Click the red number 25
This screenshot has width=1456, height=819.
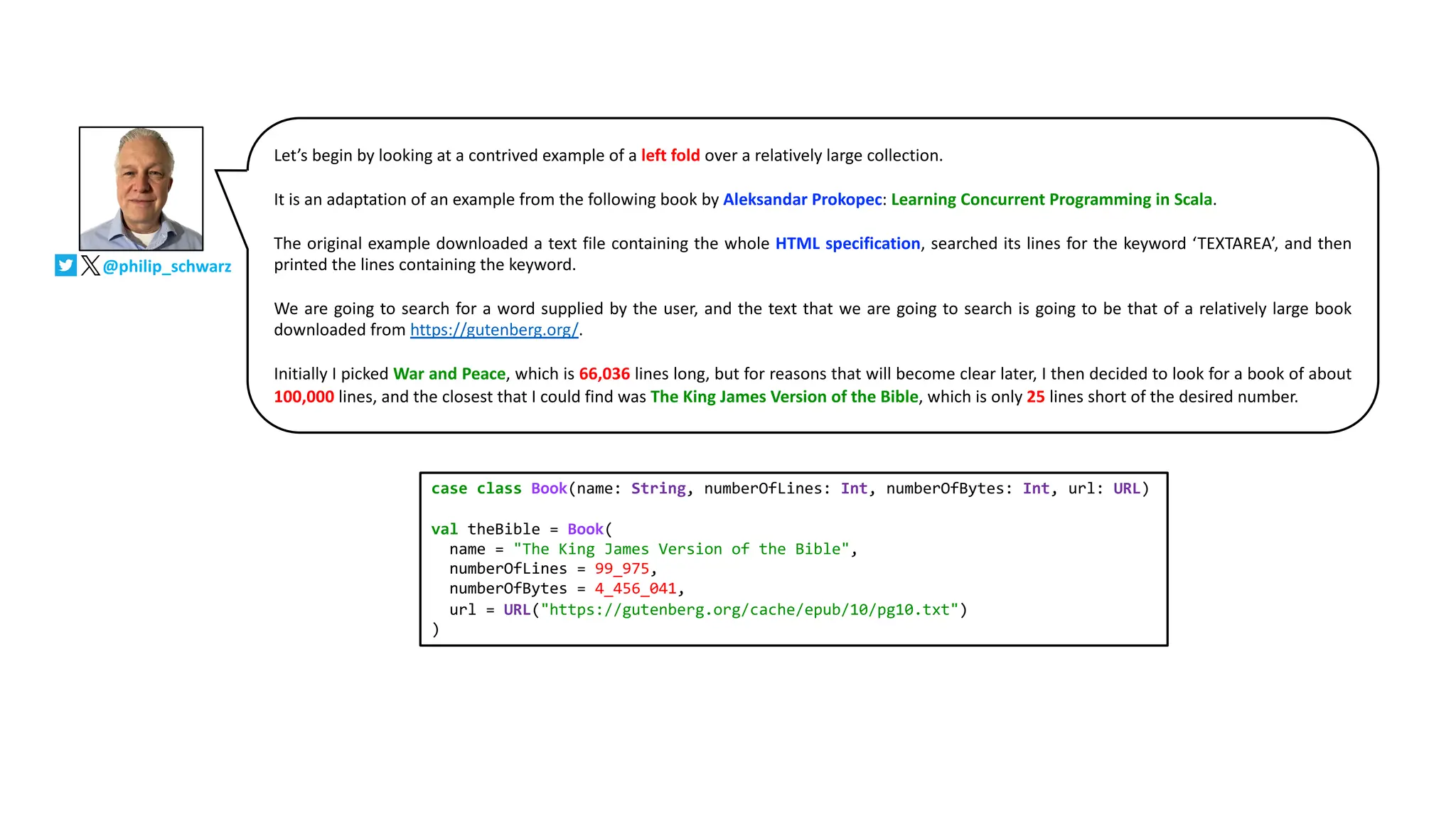[x=1035, y=397]
